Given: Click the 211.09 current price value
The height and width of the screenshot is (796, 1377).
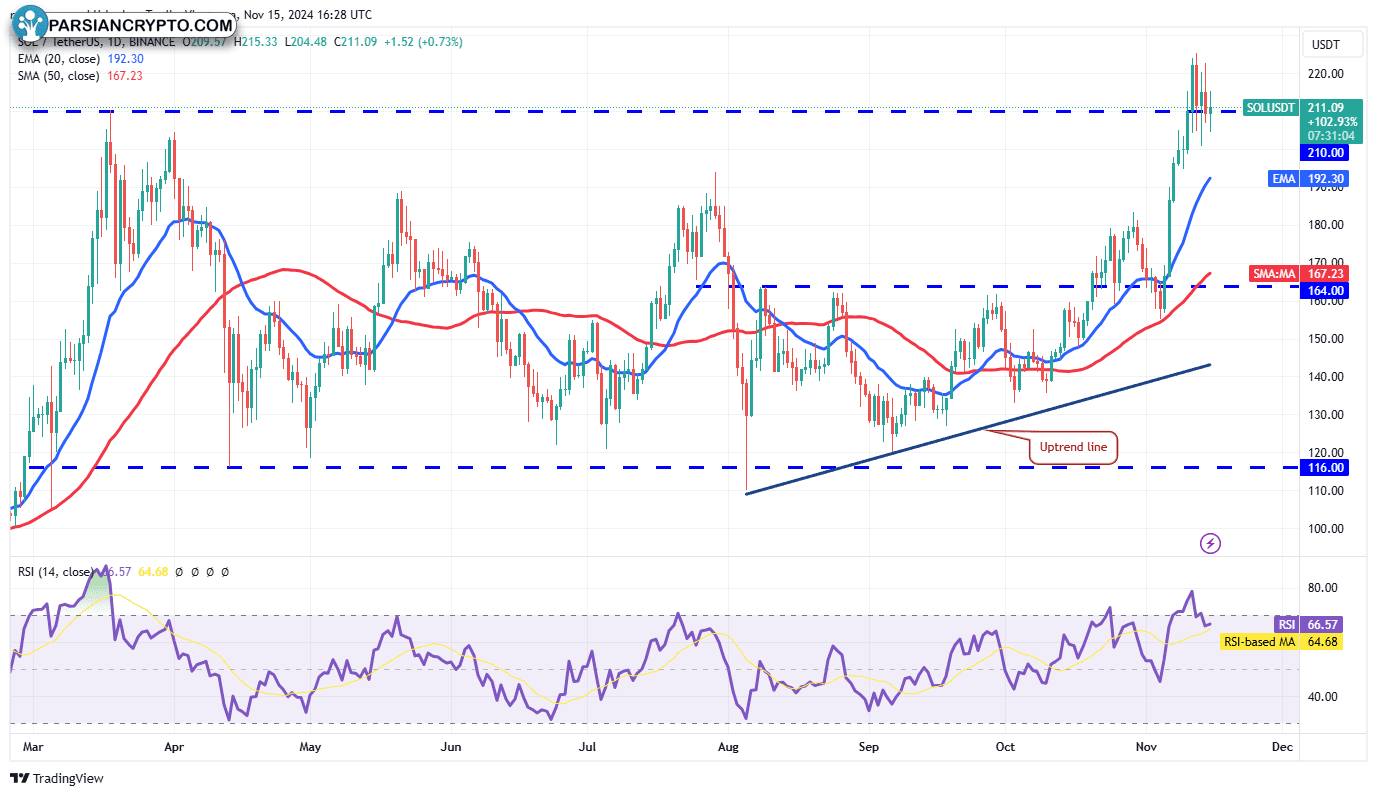Looking at the screenshot, I should [x=1324, y=107].
